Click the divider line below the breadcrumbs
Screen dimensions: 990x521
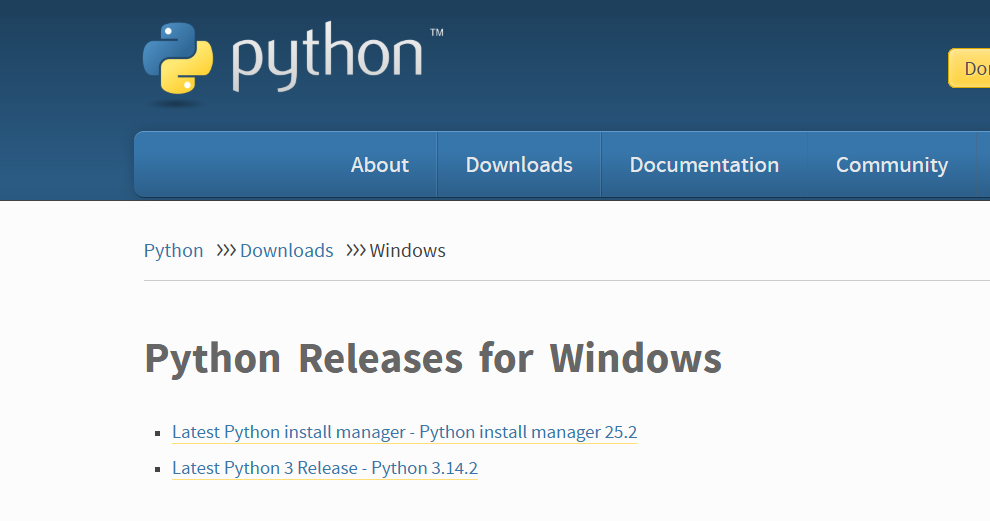(560, 281)
